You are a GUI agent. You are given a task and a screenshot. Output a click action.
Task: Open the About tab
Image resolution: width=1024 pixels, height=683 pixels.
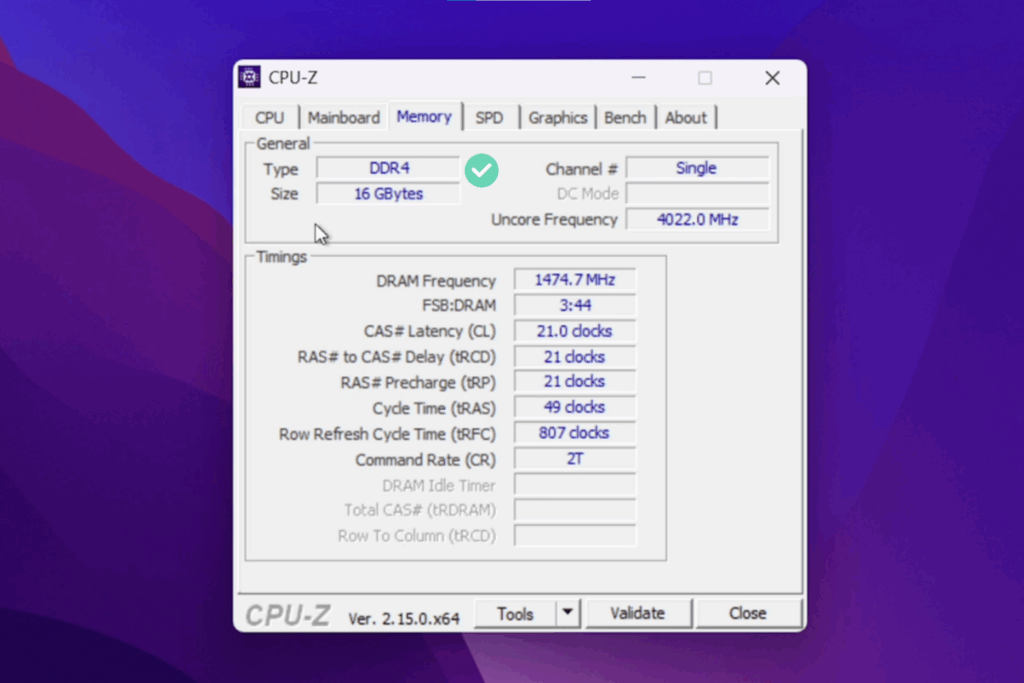[x=686, y=118]
